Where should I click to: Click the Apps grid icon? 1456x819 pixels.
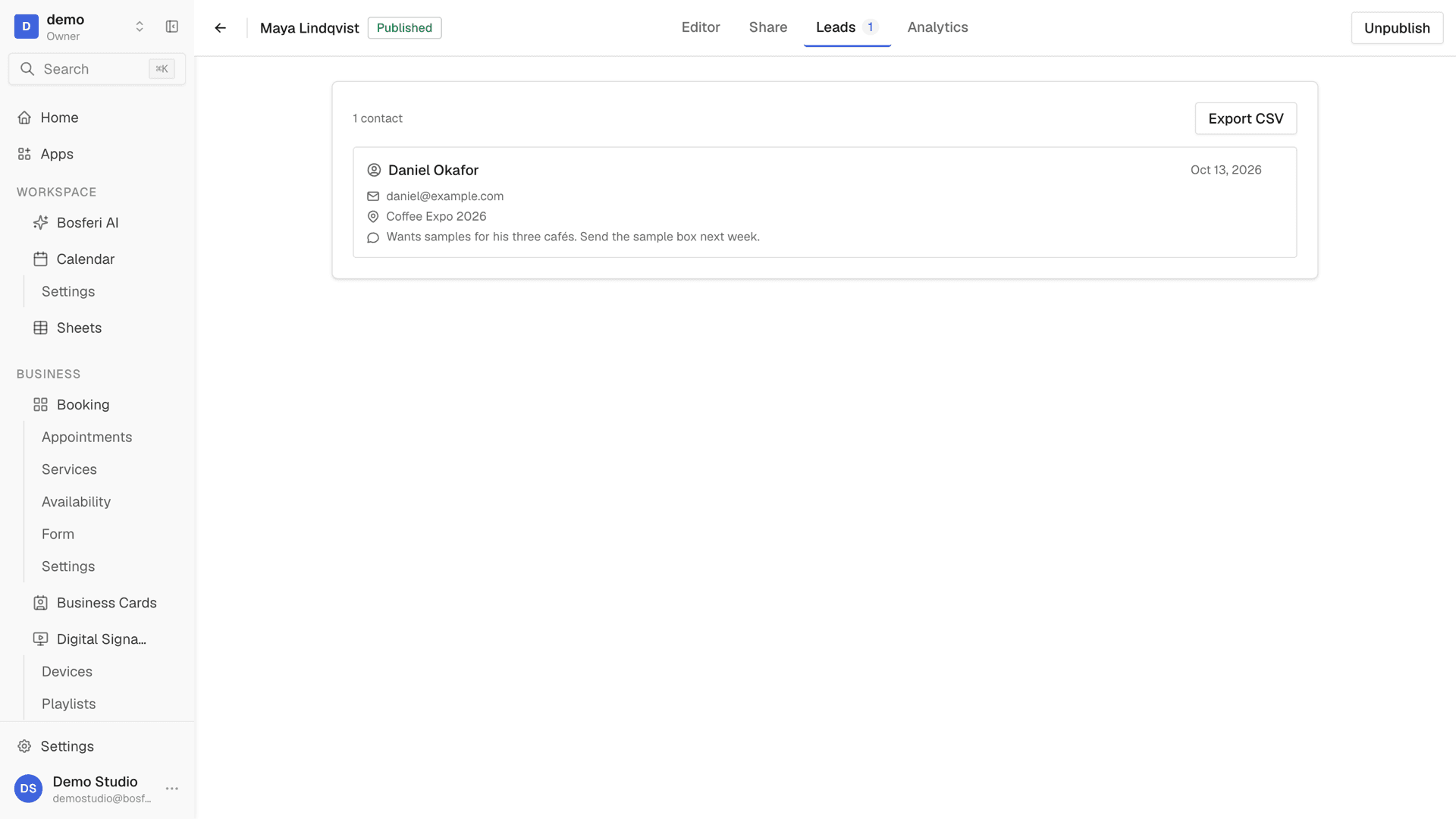click(24, 154)
